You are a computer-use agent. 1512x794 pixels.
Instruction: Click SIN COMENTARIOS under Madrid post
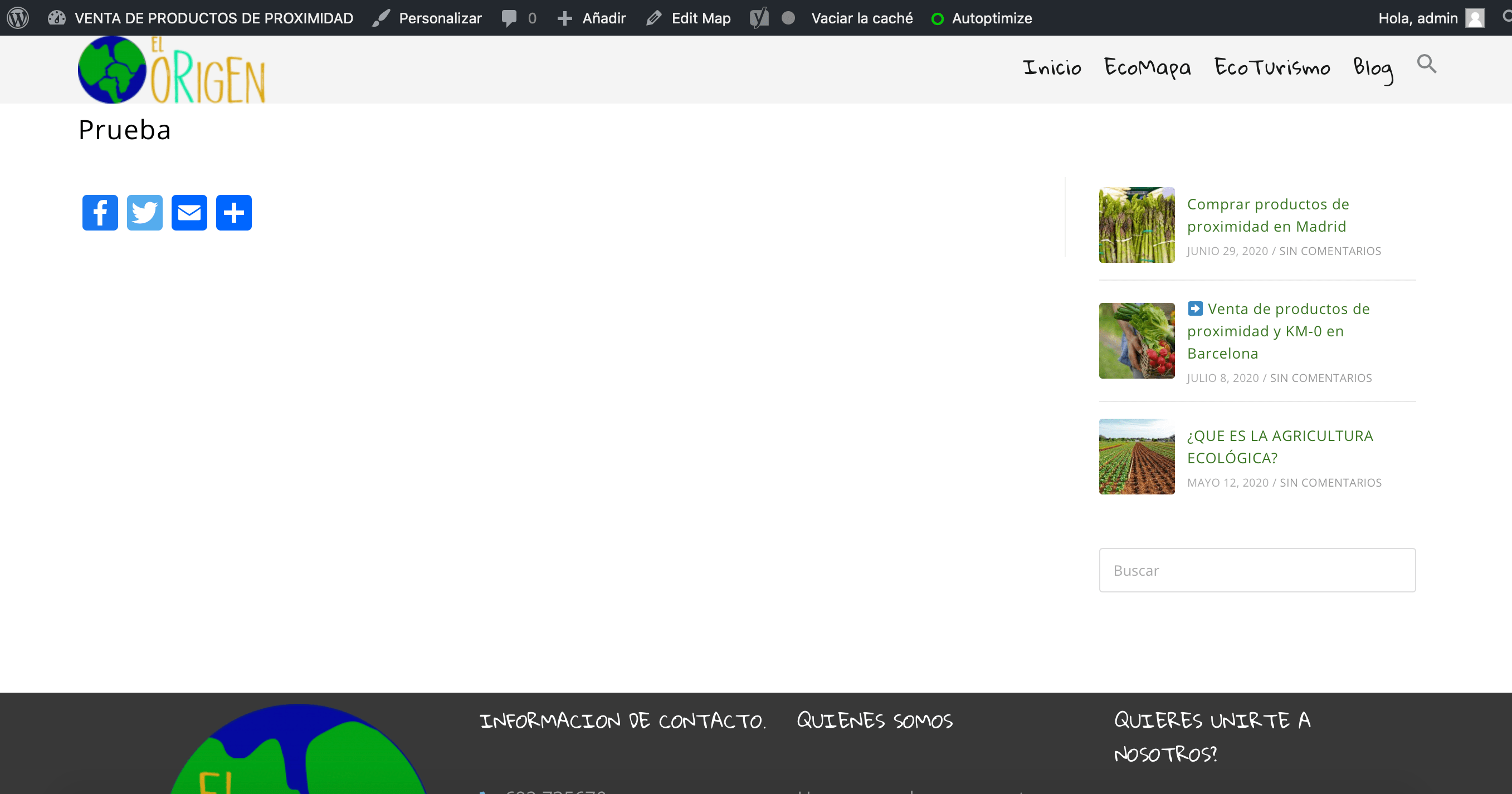pos(1330,251)
